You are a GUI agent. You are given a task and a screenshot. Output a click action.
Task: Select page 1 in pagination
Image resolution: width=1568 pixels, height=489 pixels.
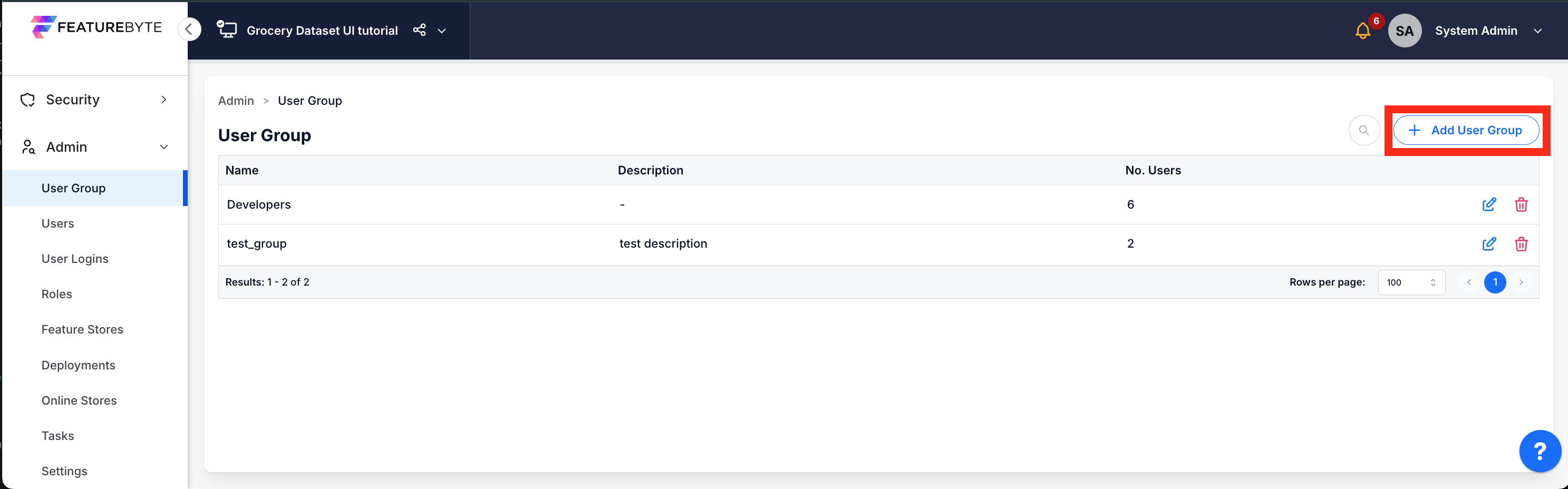pos(1494,282)
